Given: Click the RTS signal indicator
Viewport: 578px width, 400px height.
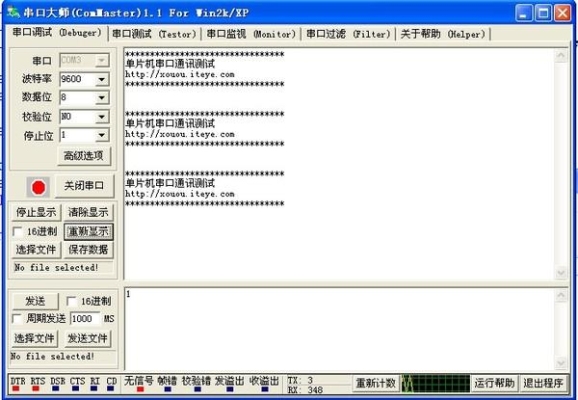Looking at the screenshot, I should pyautogui.click(x=37, y=383).
